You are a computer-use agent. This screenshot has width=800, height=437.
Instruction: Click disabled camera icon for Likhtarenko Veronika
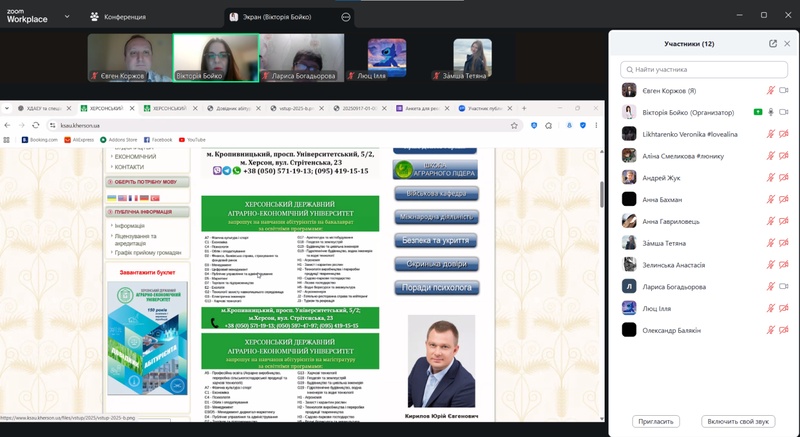tap(784, 134)
